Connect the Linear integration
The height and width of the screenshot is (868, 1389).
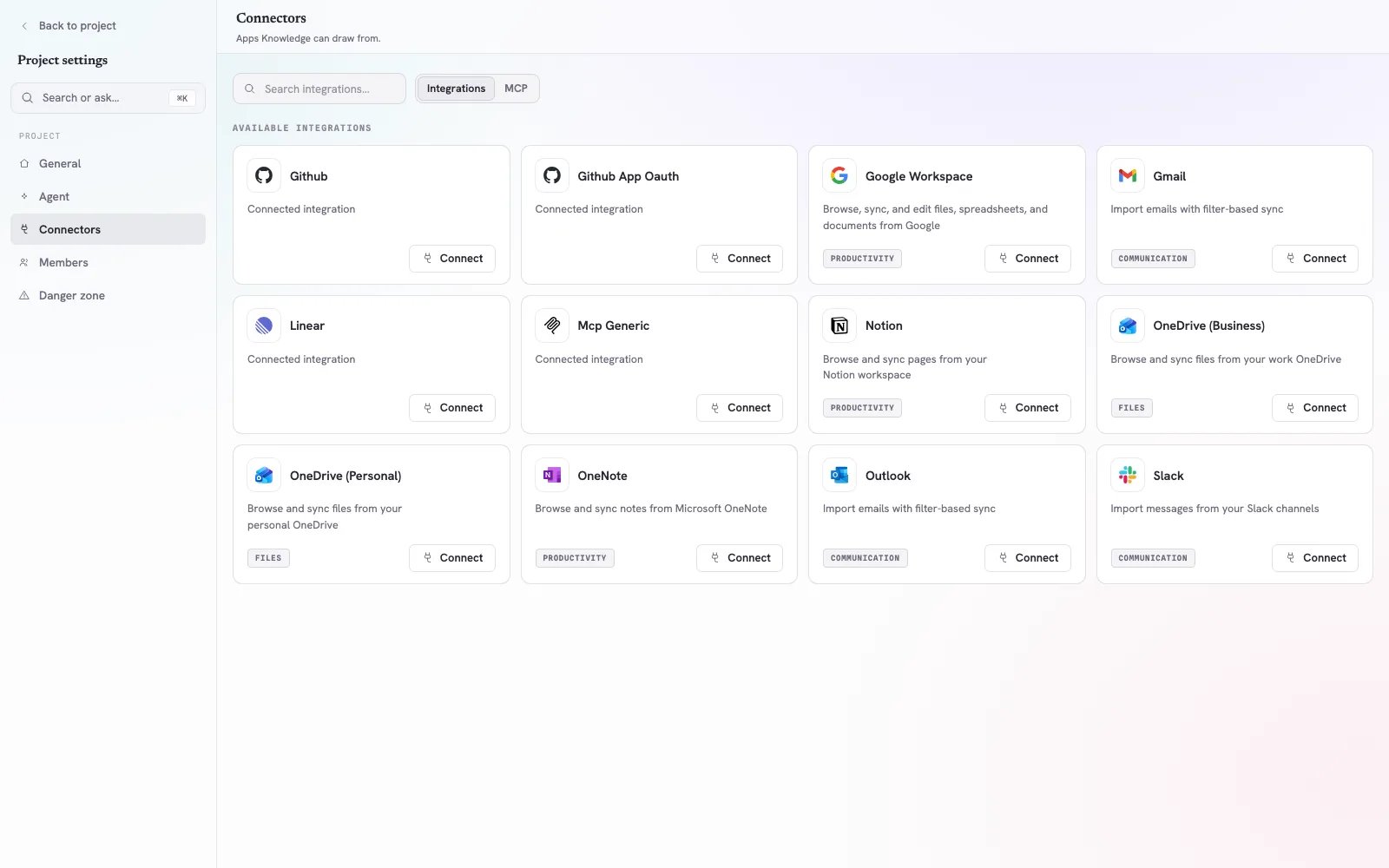pyautogui.click(x=452, y=408)
